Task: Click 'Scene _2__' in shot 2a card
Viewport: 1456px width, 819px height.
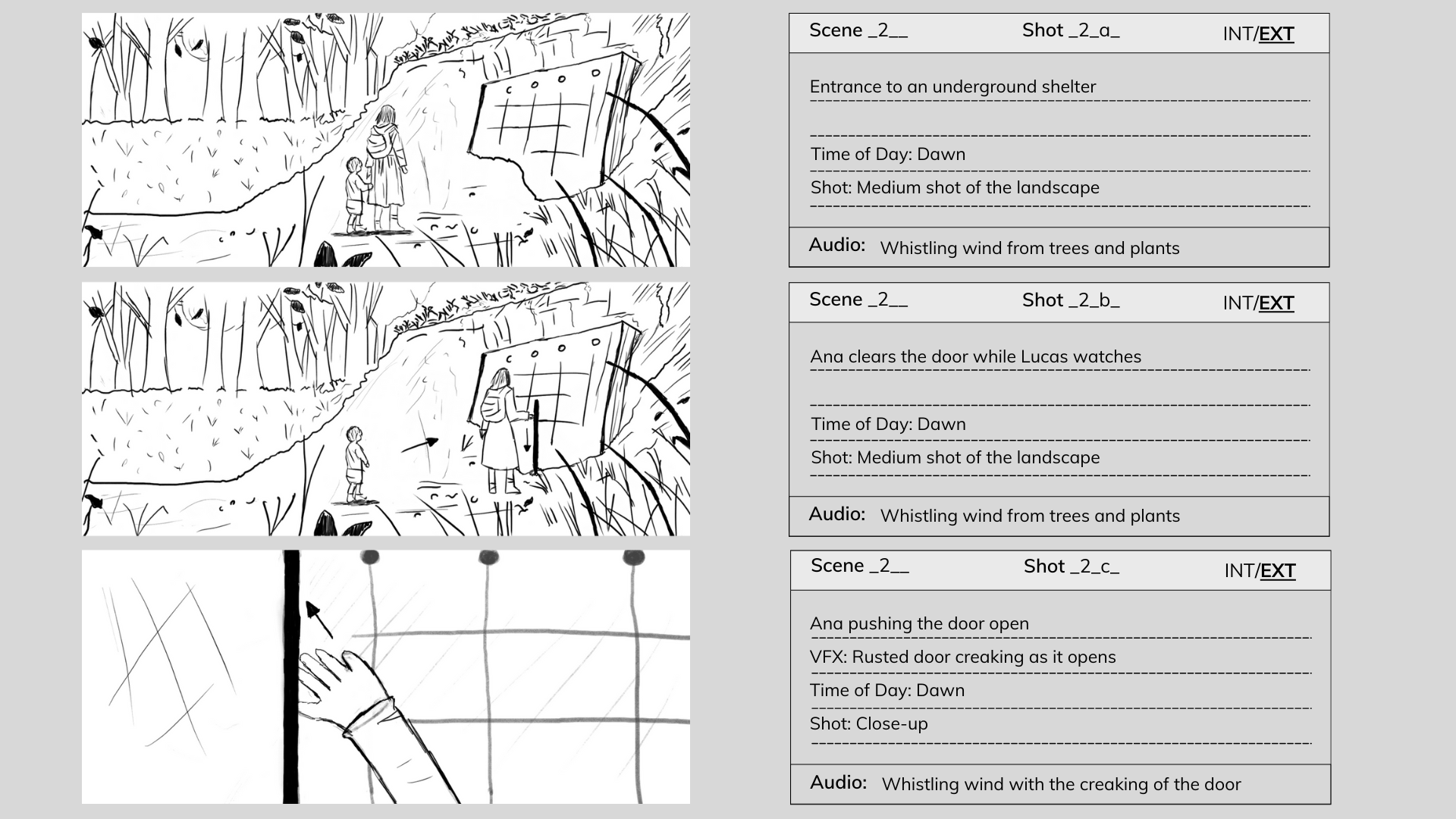Action: click(858, 30)
